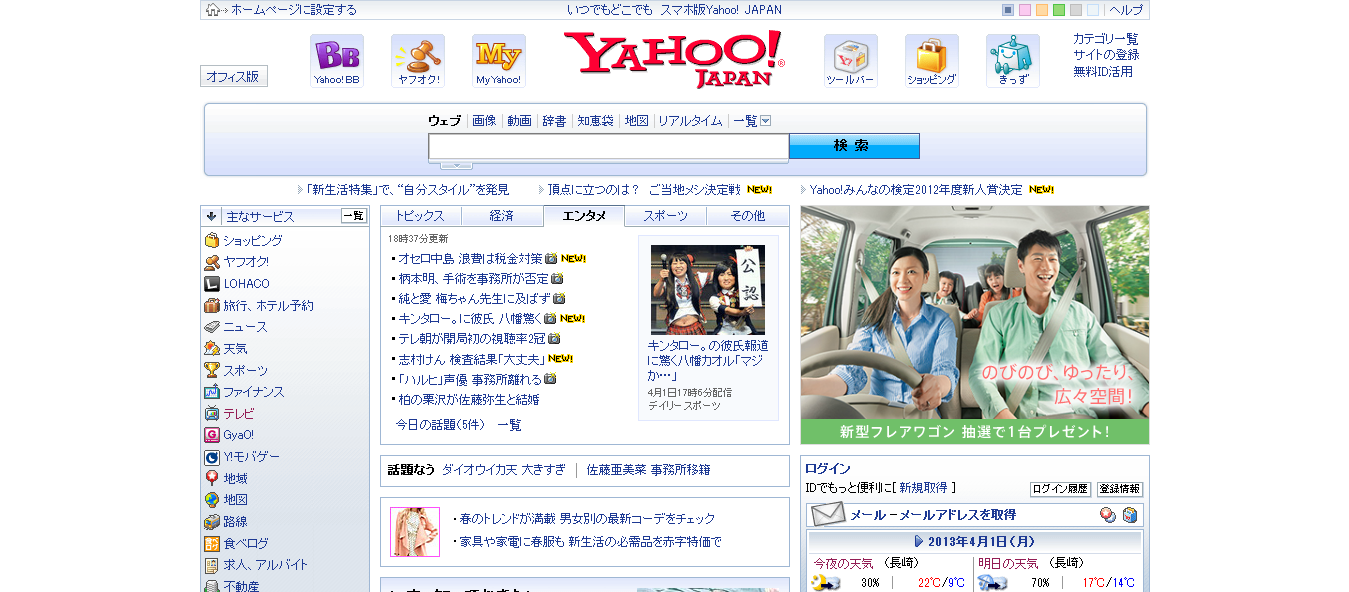1349x592 pixels.
Task: Click the 旅行、ホテル予約 suitcase icon
Action: pos(212,305)
